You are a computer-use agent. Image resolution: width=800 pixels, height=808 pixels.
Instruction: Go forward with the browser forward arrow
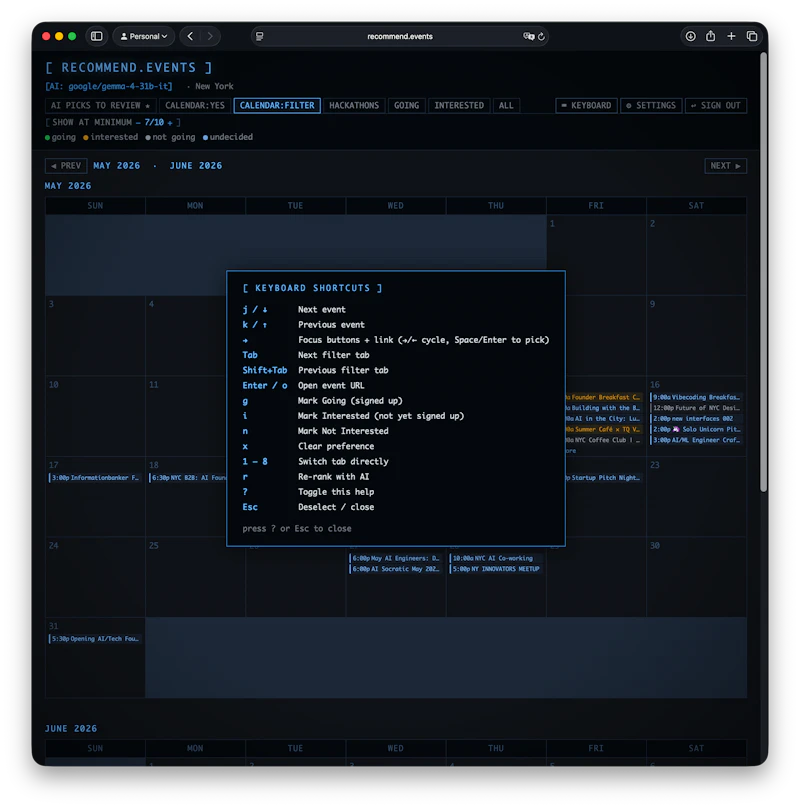[x=210, y=36]
